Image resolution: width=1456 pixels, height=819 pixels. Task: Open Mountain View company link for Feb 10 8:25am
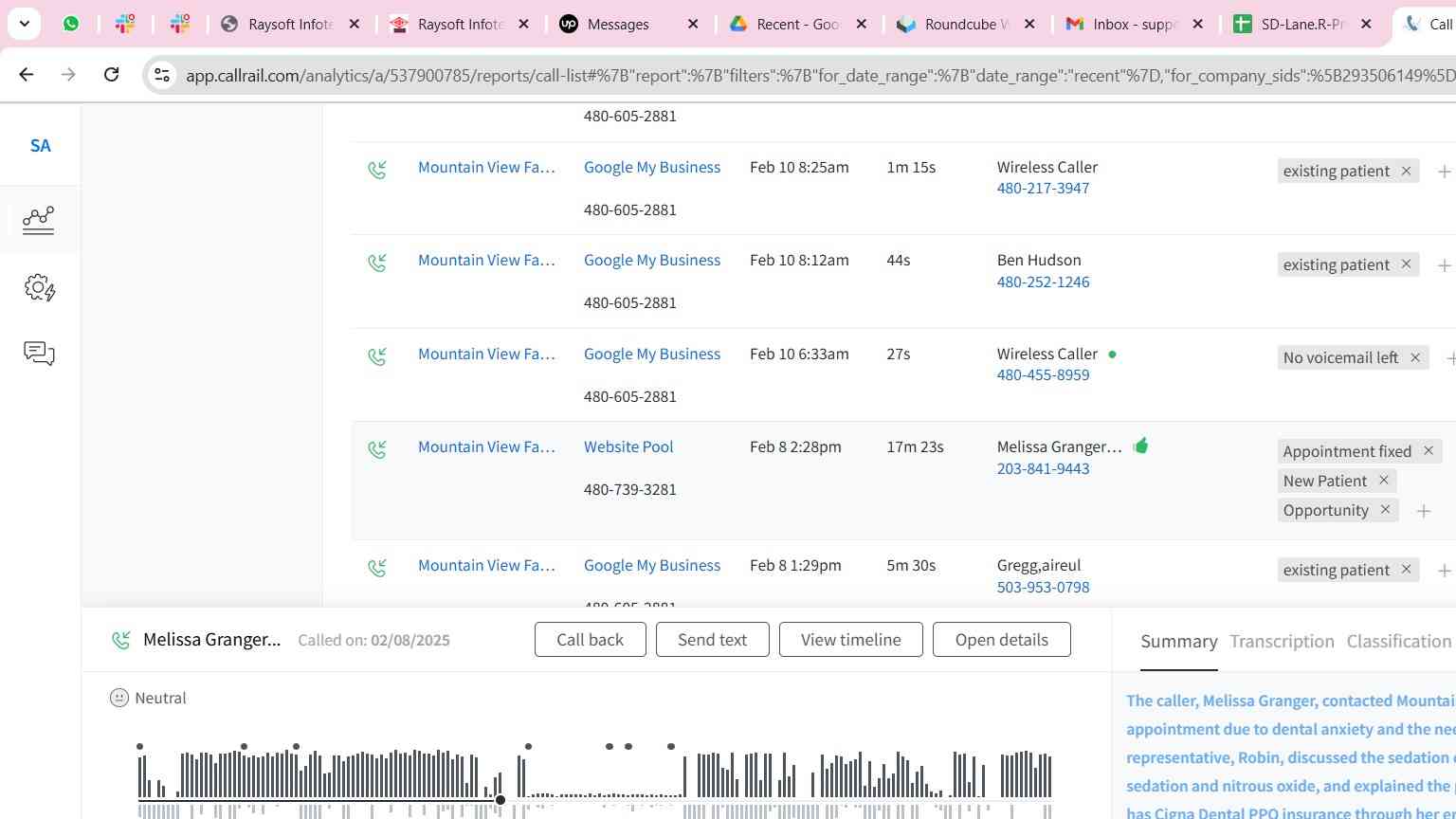486,167
